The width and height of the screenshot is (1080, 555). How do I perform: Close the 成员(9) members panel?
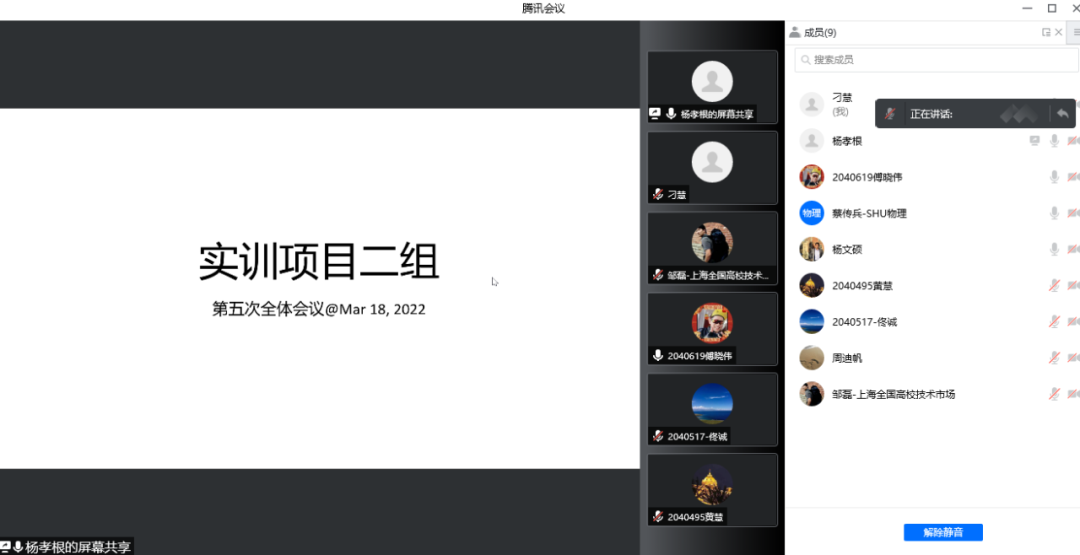[x=1059, y=32]
